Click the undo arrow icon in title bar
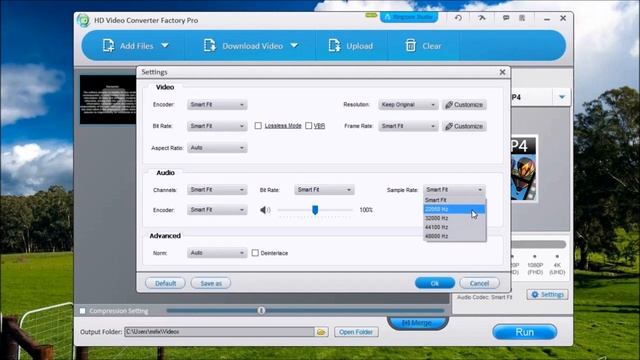 click(458, 18)
